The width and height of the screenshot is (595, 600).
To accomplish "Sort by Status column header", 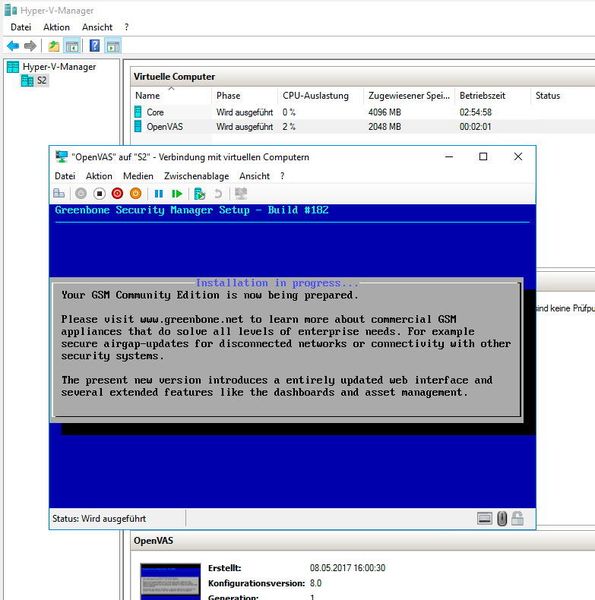I will [548, 96].
